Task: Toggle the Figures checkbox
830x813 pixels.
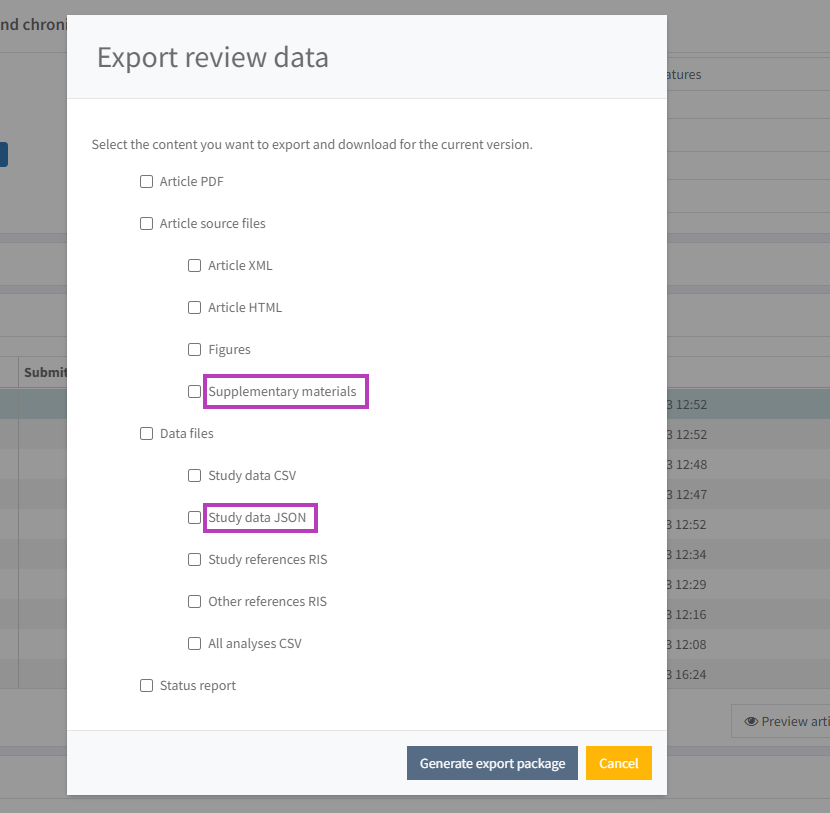Action: pyautogui.click(x=195, y=350)
